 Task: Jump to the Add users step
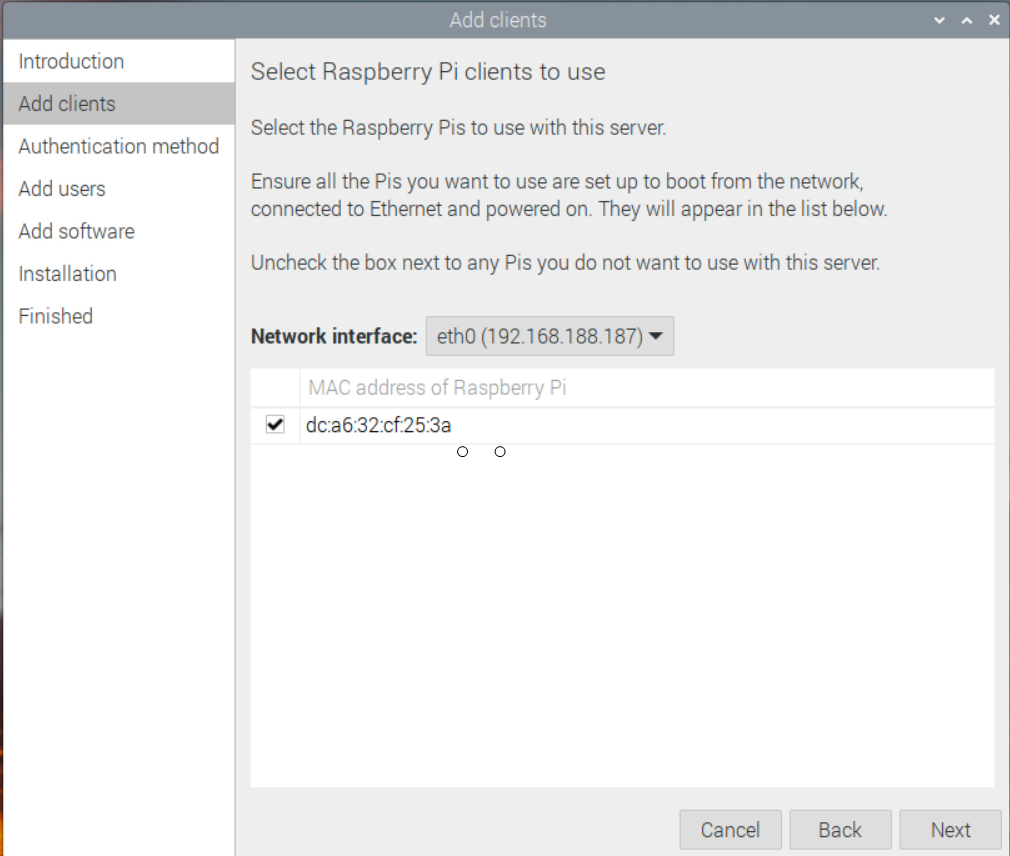click(119, 189)
